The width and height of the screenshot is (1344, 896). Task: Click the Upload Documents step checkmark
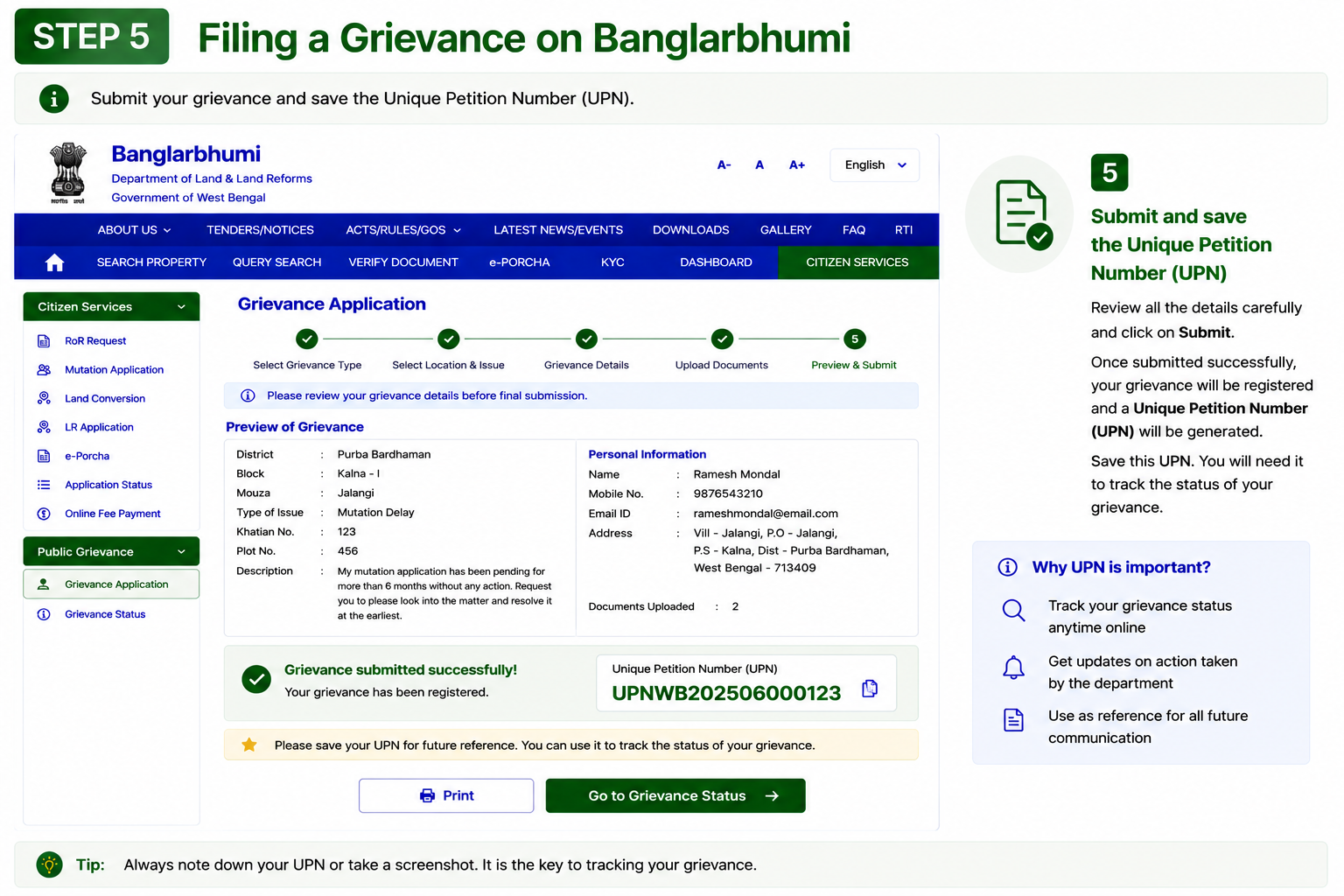coord(722,339)
